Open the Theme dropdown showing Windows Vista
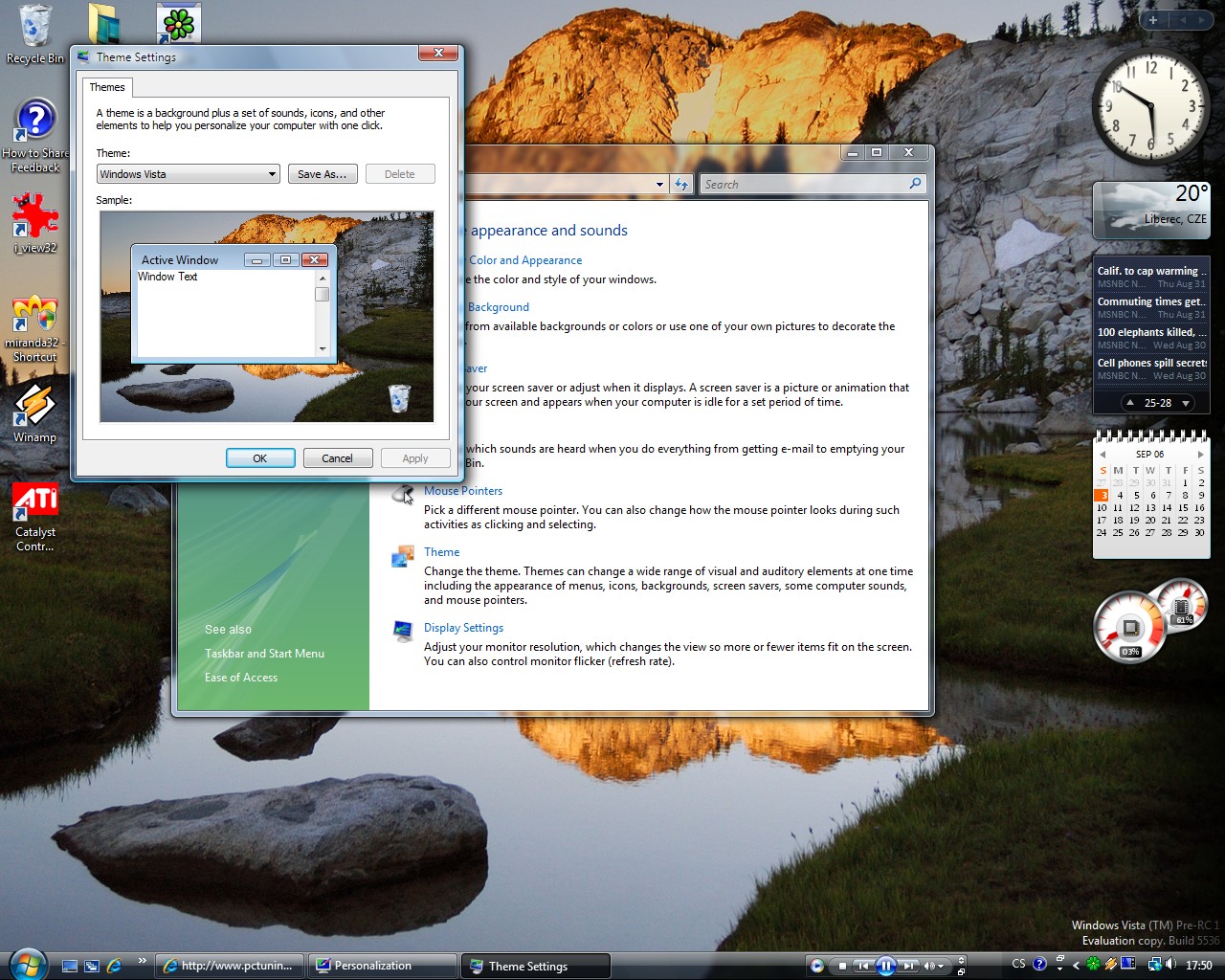The width and height of the screenshot is (1225, 980). tap(189, 174)
